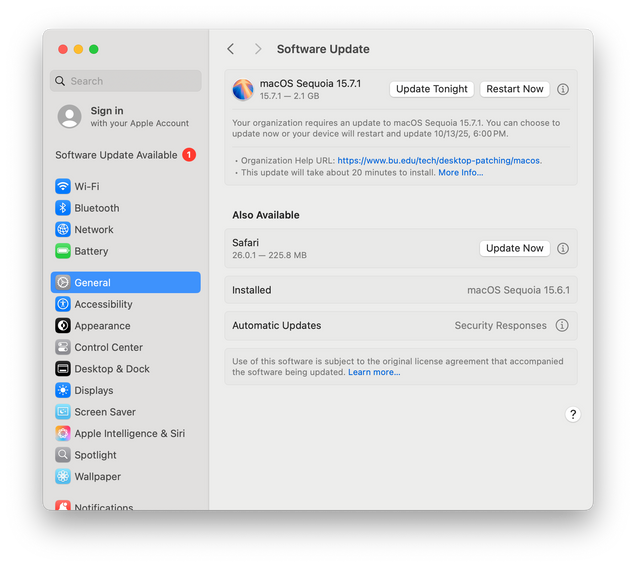The height and width of the screenshot is (567, 636).
Task: Open Sign in with your Apple Account
Action: coord(126,117)
